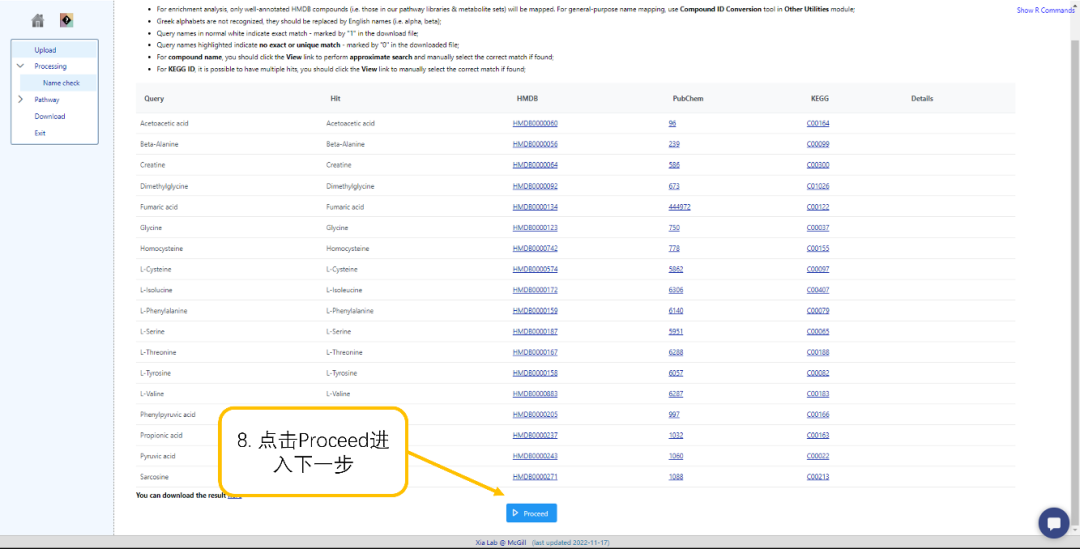Open HMDB0000158 for L-Tyrosine

click(535, 373)
